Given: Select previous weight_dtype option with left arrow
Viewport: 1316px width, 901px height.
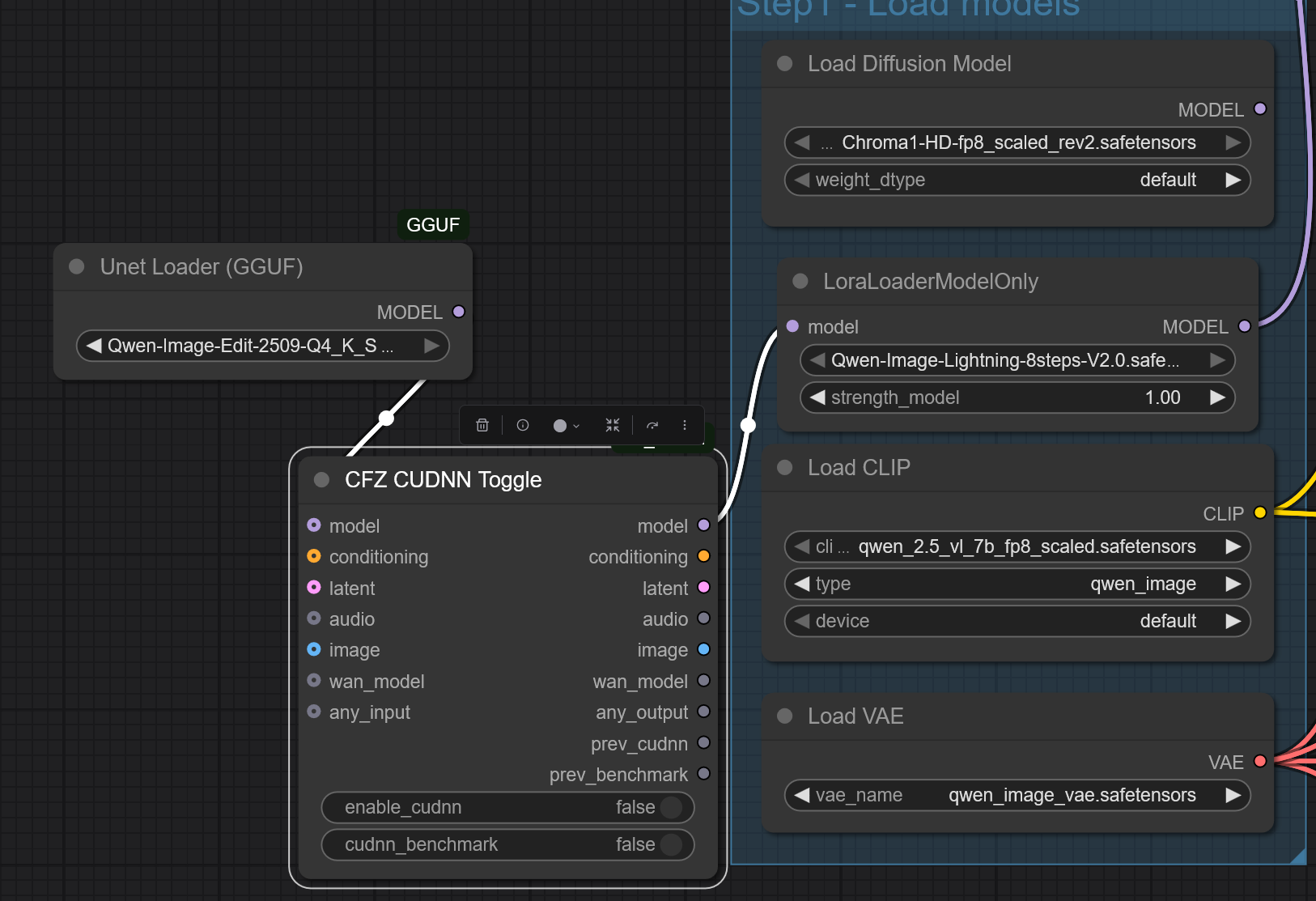Looking at the screenshot, I should click(x=802, y=180).
